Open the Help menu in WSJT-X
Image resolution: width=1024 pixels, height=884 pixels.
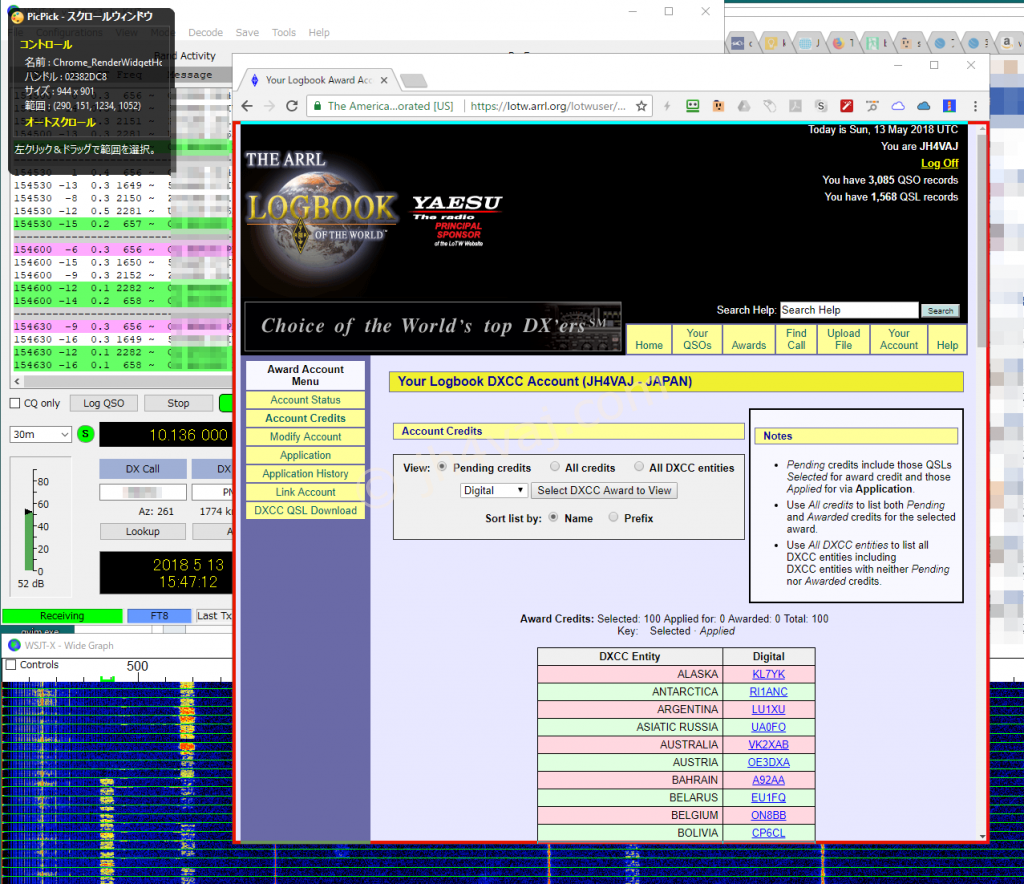point(319,33)
